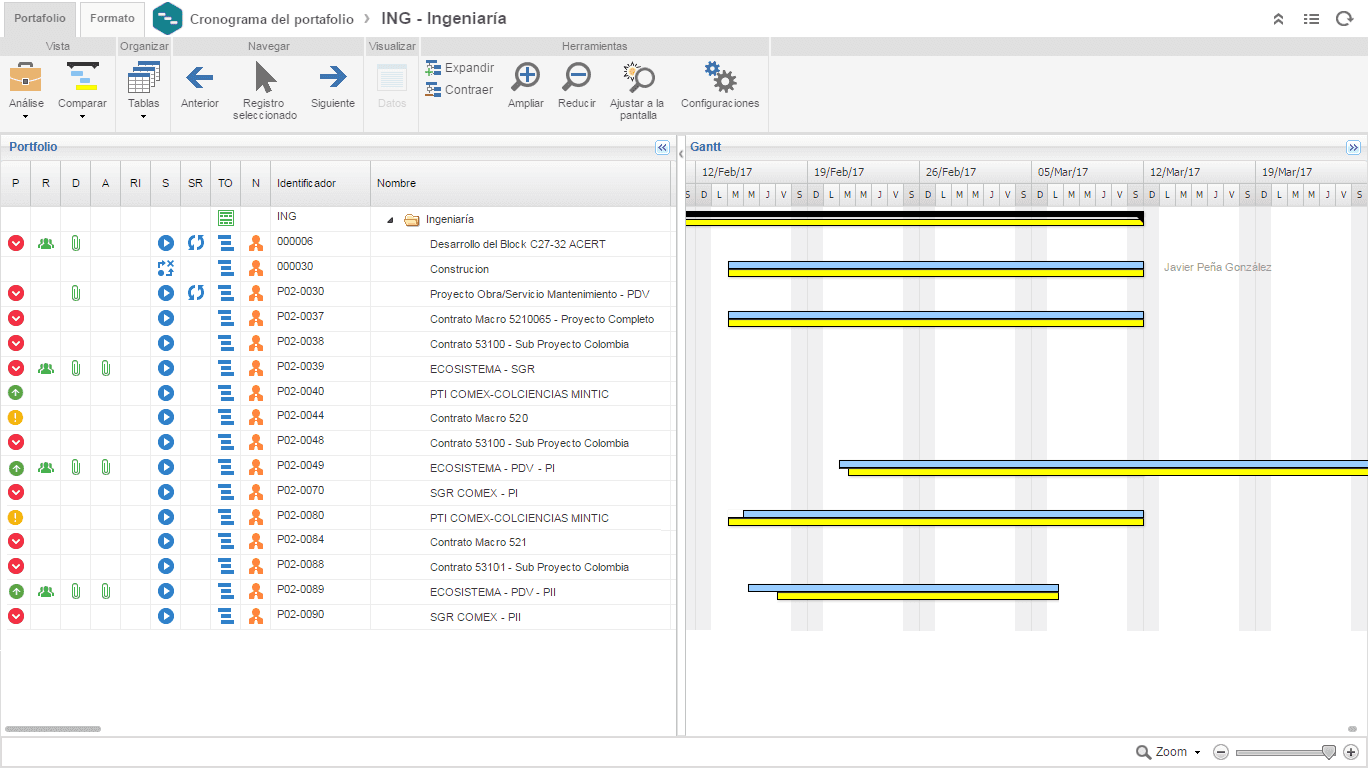Open the list view icon in header

pos(1311,19)
